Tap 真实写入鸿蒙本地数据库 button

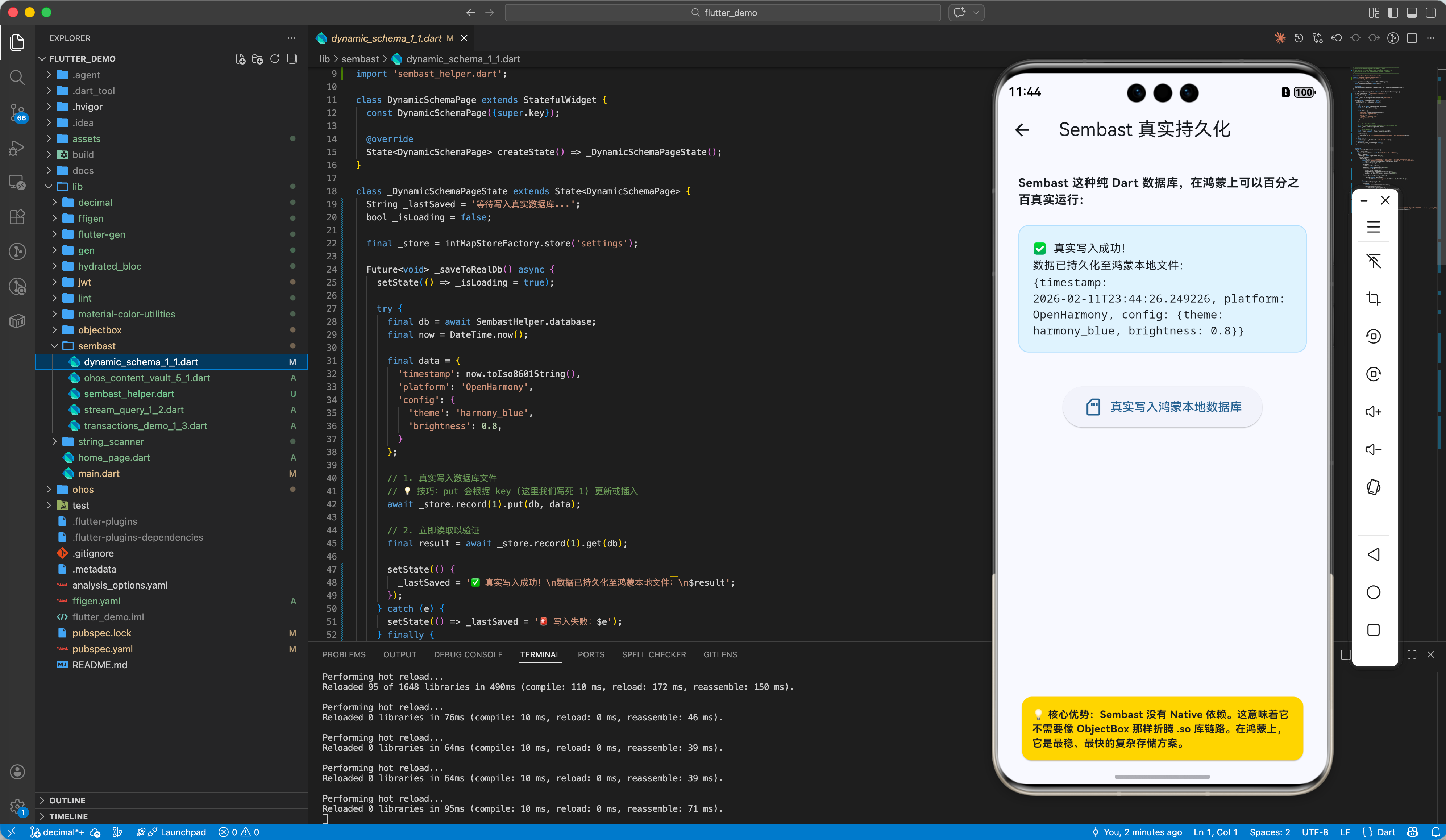pyautogui.click(x=1162, y=407)
